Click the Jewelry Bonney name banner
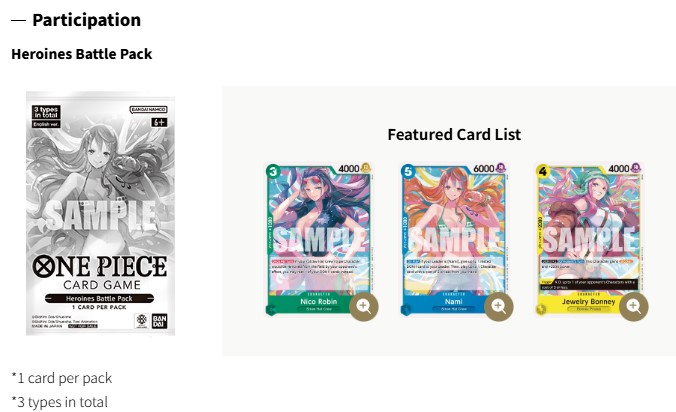 585,299
